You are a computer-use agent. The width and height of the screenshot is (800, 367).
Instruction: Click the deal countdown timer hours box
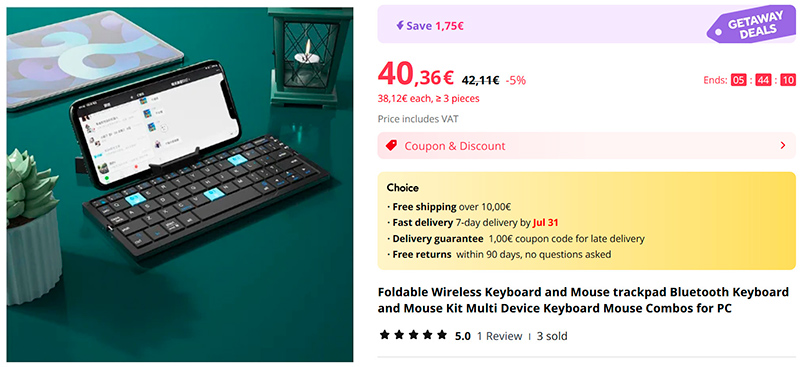click(738, 80)
